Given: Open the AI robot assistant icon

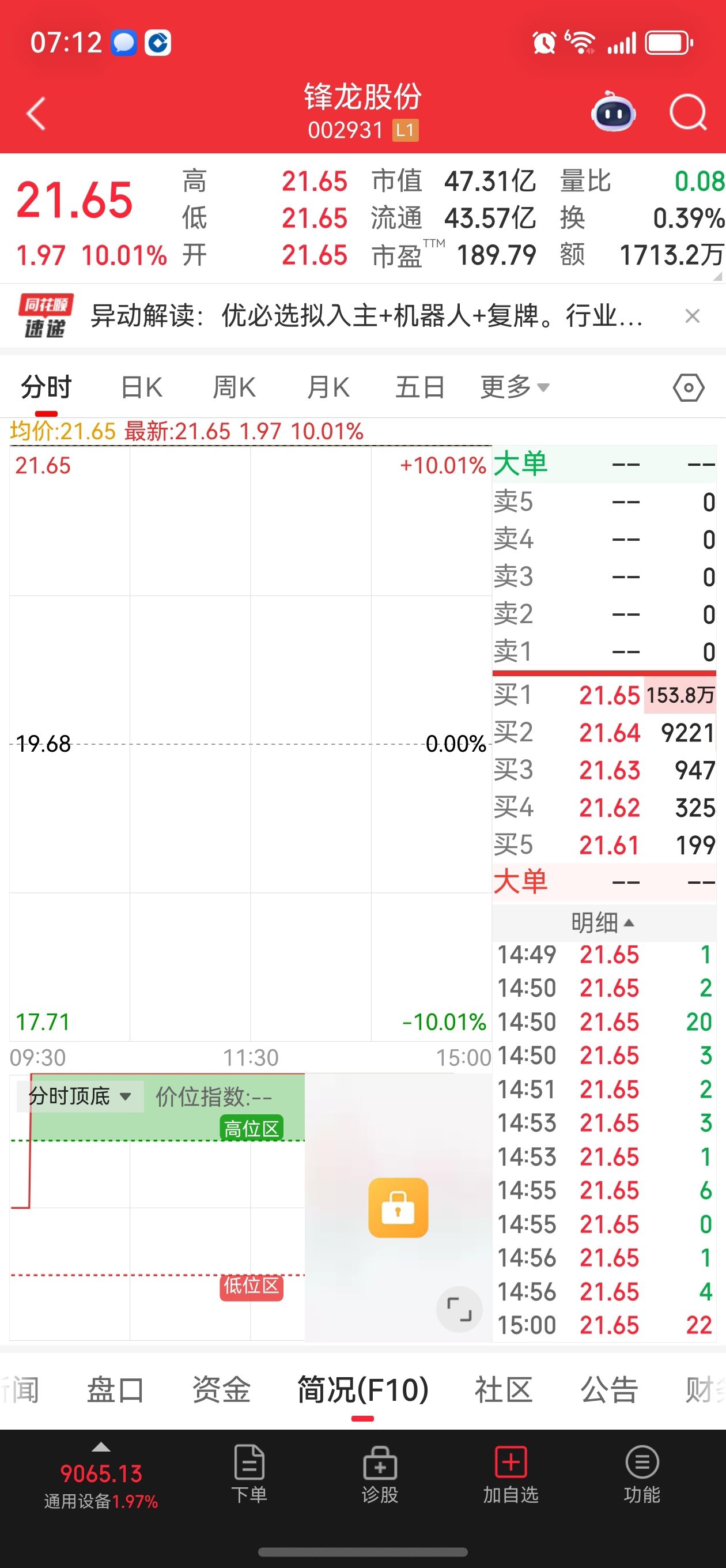Looking at the screenshot, I should [614, 112].
